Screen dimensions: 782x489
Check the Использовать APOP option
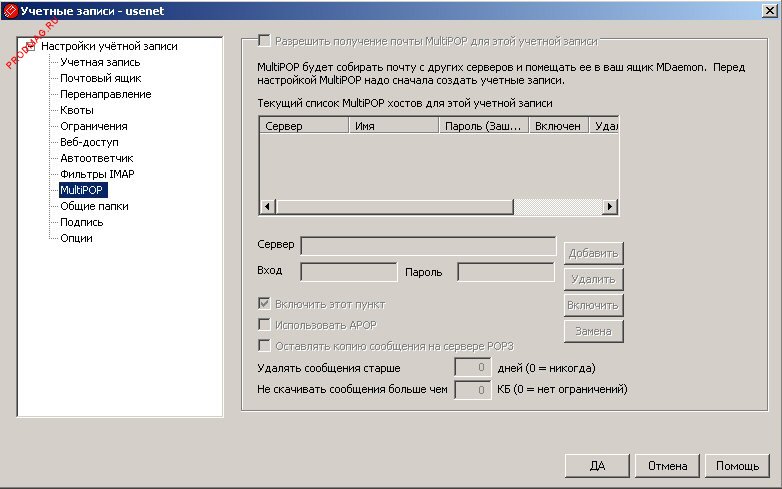click(265, 325)
